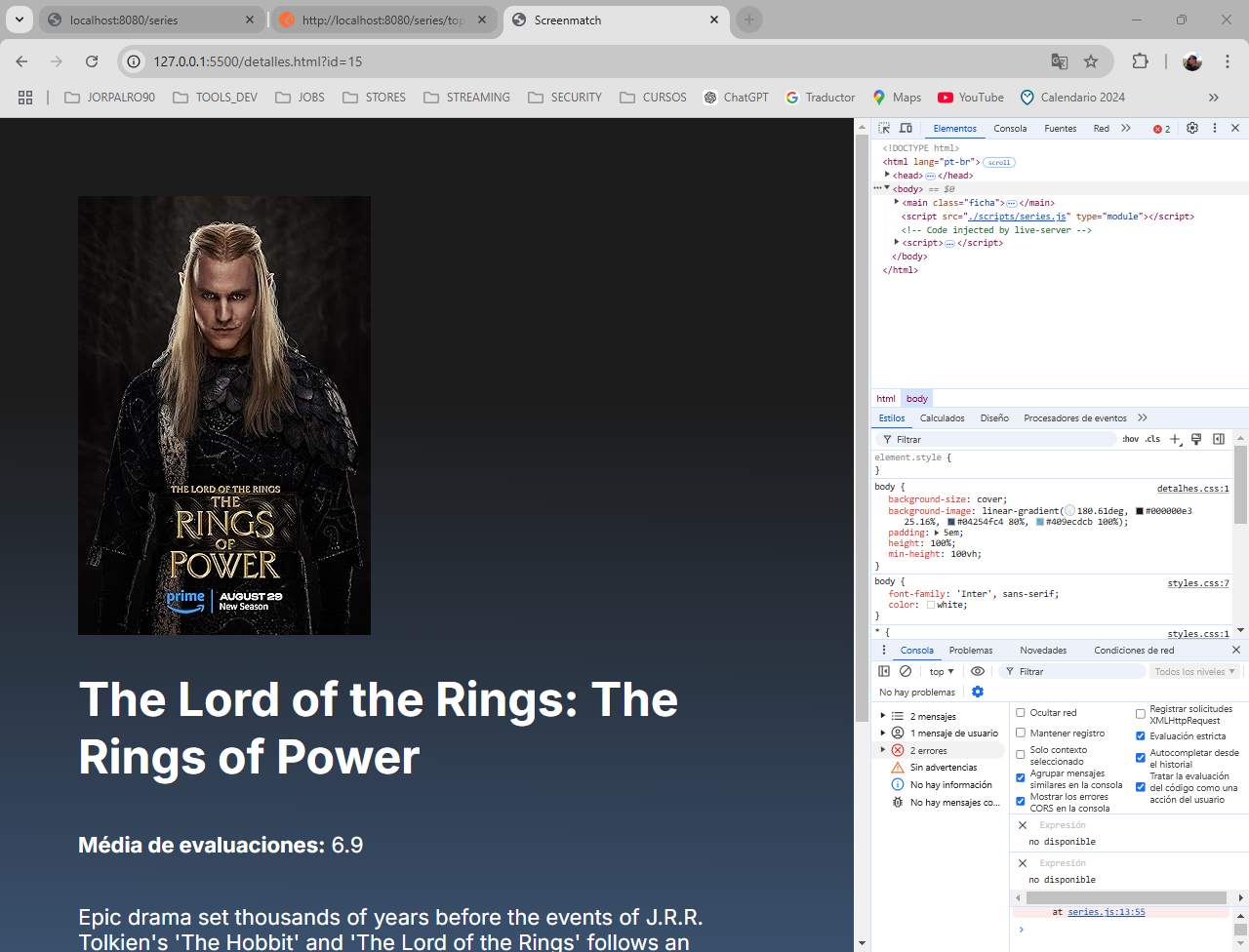
Task: Clear the console with the ban icon
Action: tap(906, 671)
